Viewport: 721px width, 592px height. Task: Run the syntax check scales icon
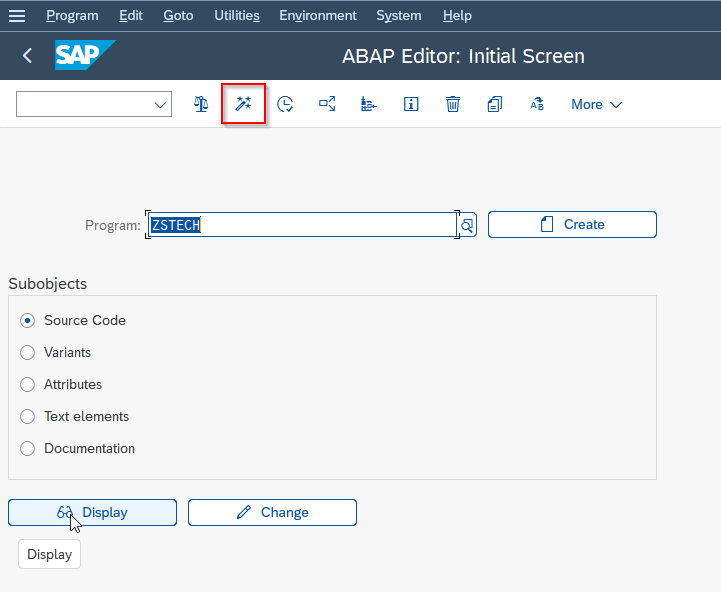pos(201,104)
